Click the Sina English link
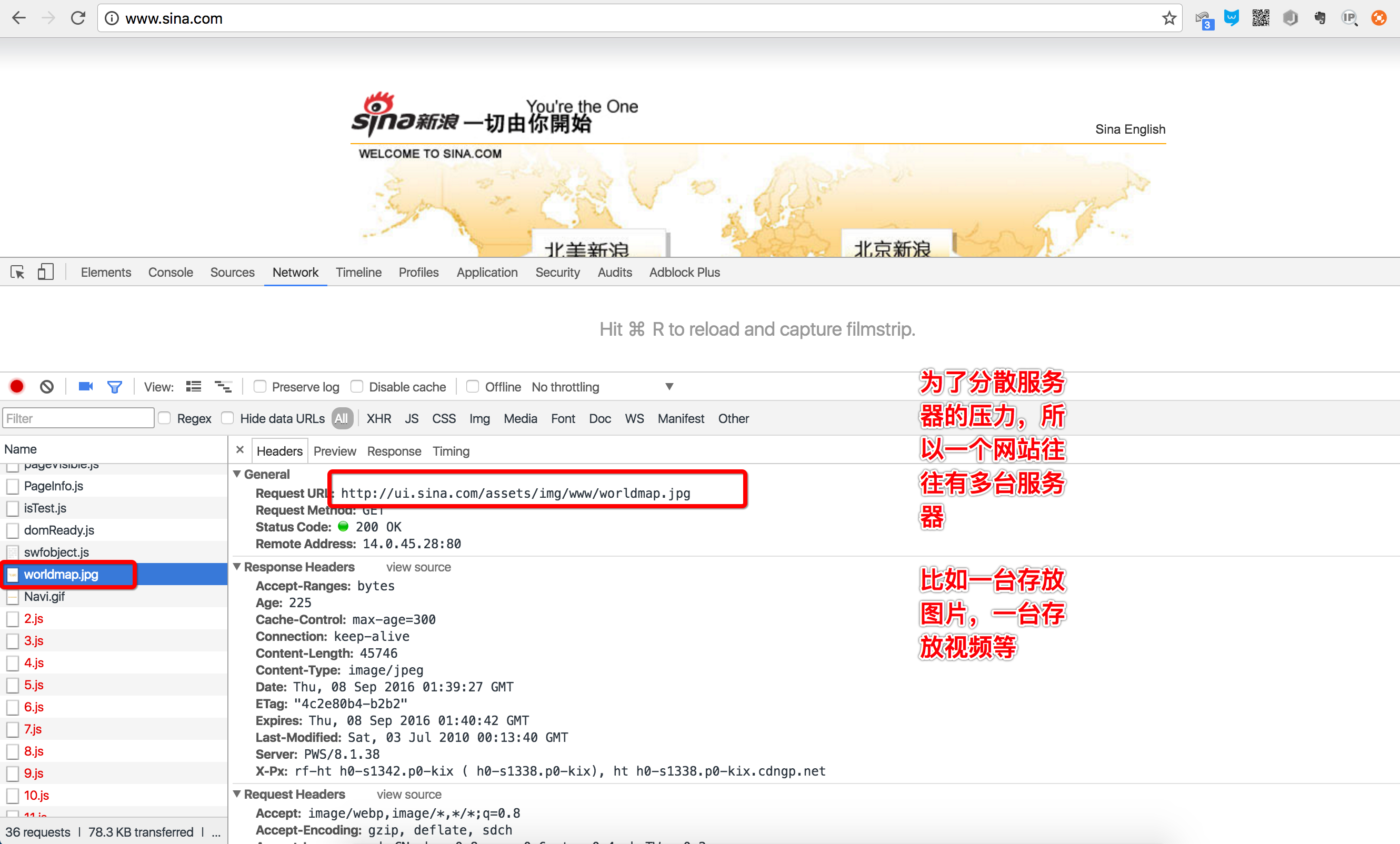1400x844 pixels. [x=1129, y=129]
